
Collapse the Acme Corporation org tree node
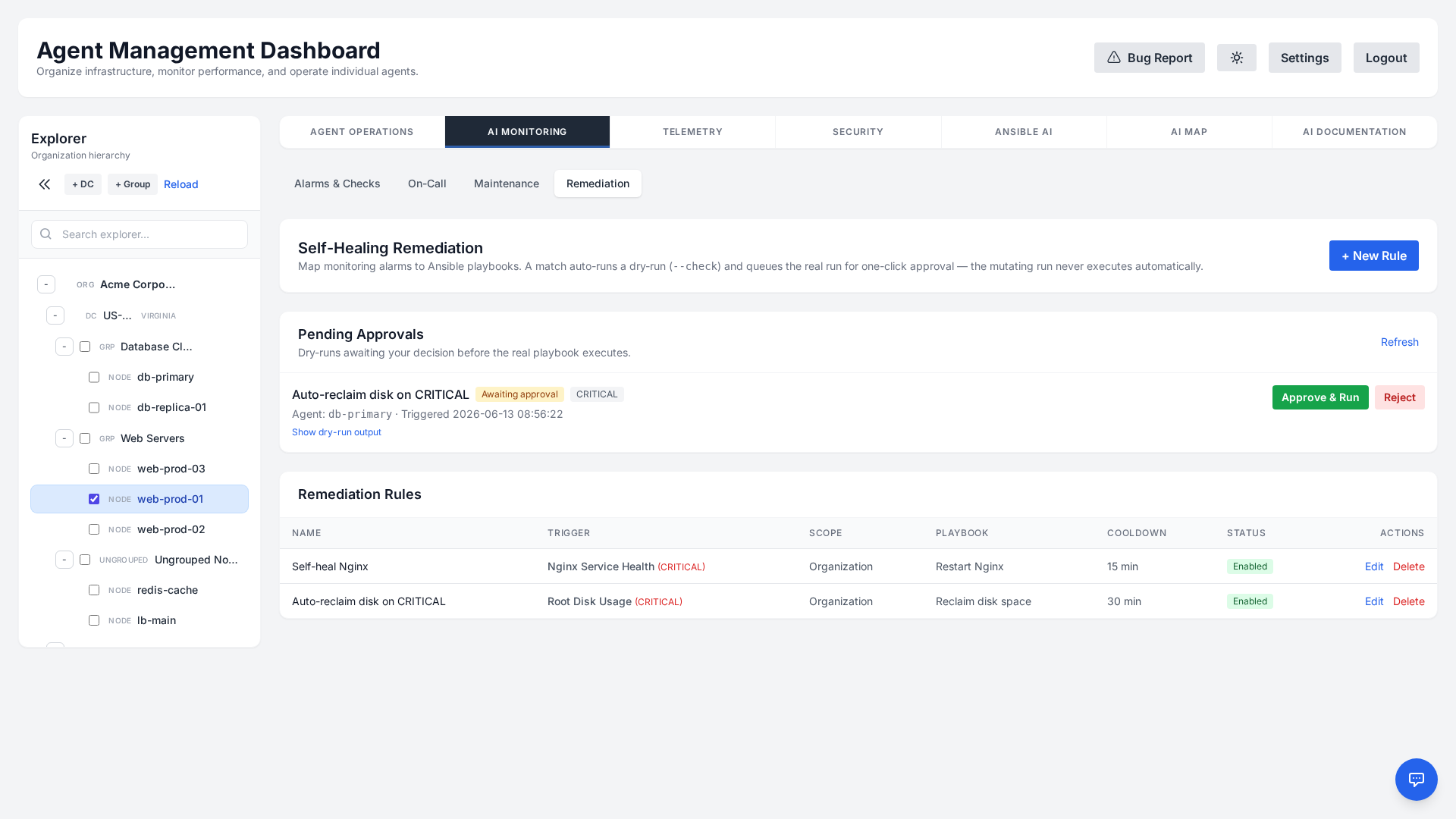pos(46,284)
